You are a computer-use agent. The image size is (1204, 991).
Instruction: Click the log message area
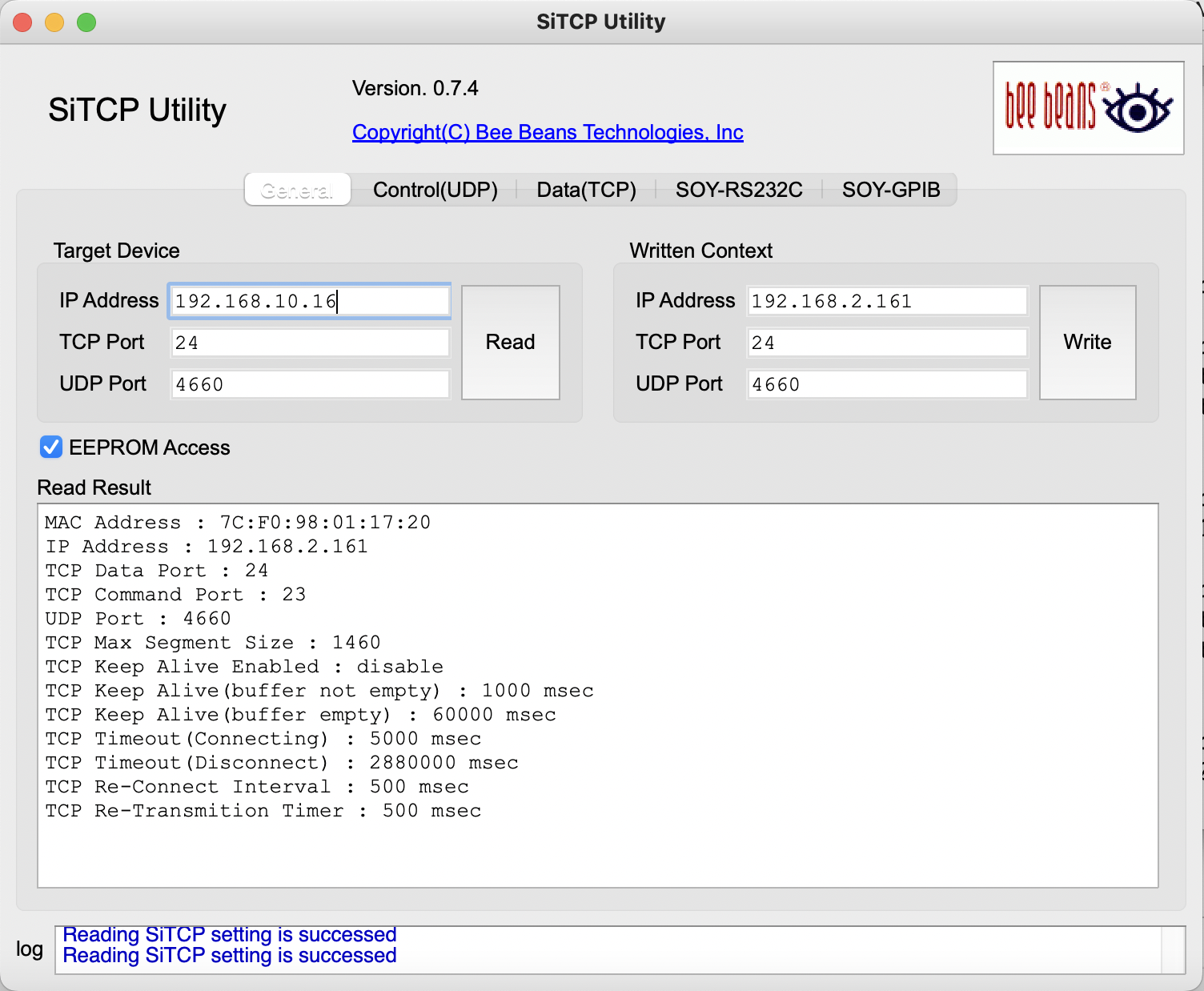608,949
